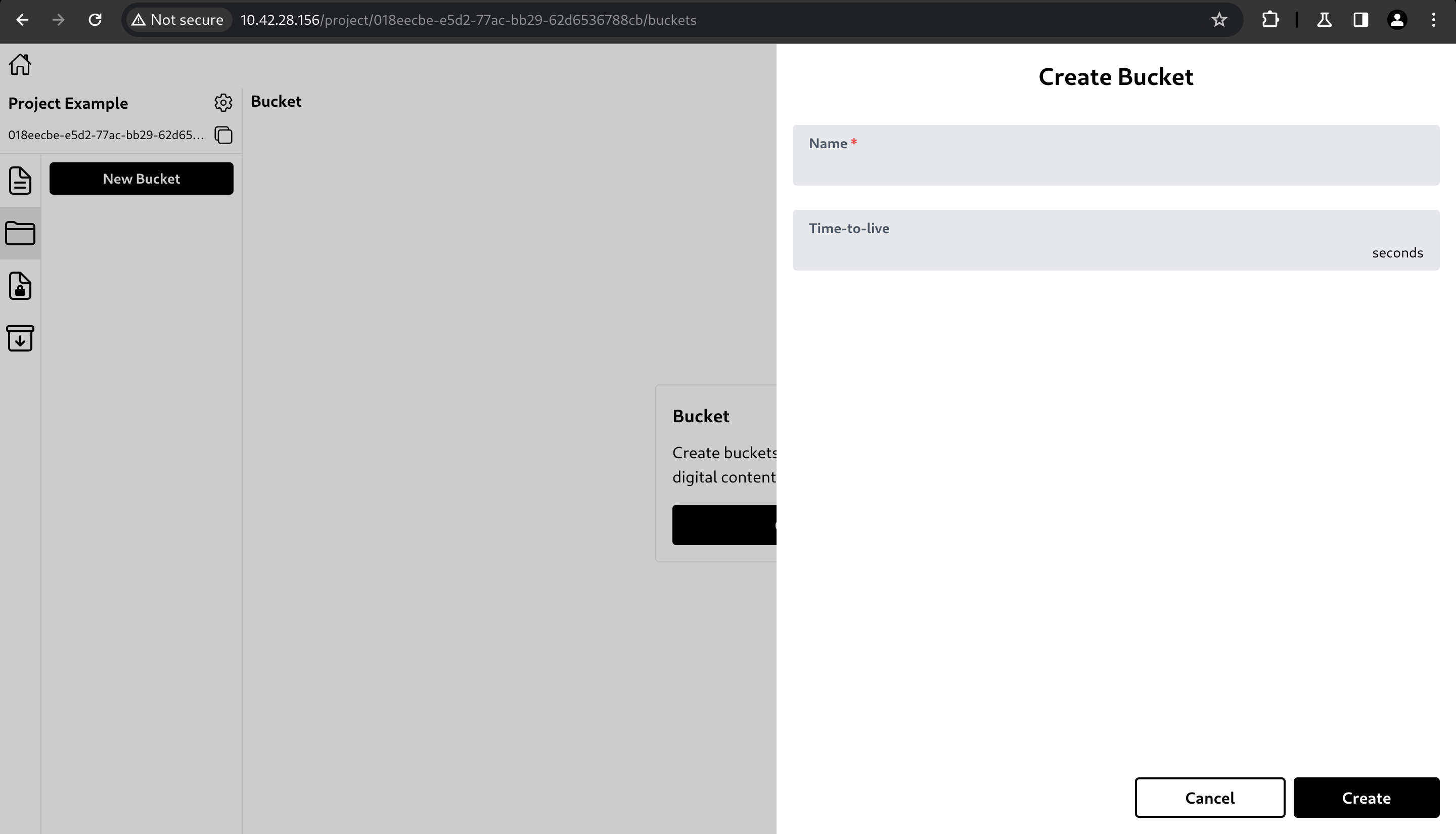Select the documents icon in the left sidebar
This screenshot has height=834, width=1456.
[x=20, y=180]
